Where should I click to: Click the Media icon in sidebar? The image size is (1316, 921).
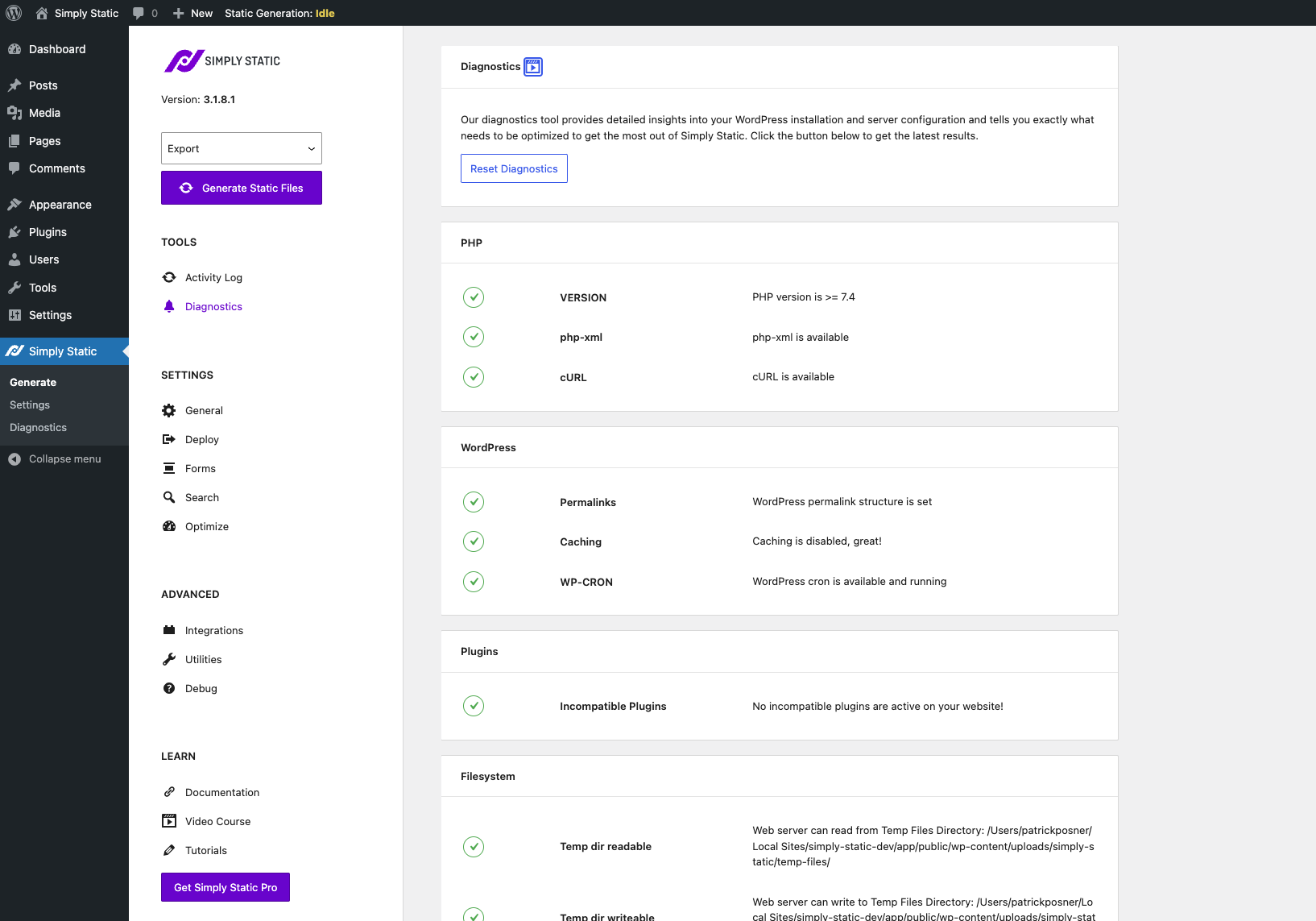pos(14,113)
